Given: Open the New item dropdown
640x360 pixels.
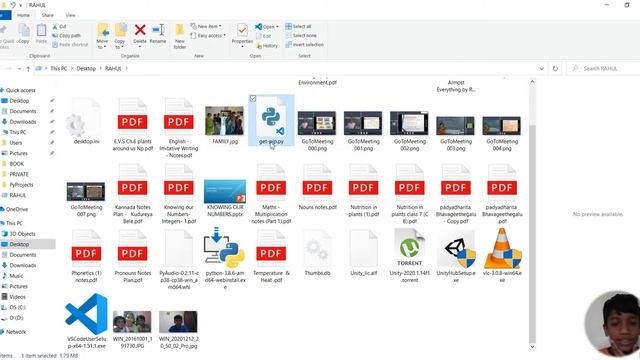Looking at the screenshot, I should click(206, 26).
